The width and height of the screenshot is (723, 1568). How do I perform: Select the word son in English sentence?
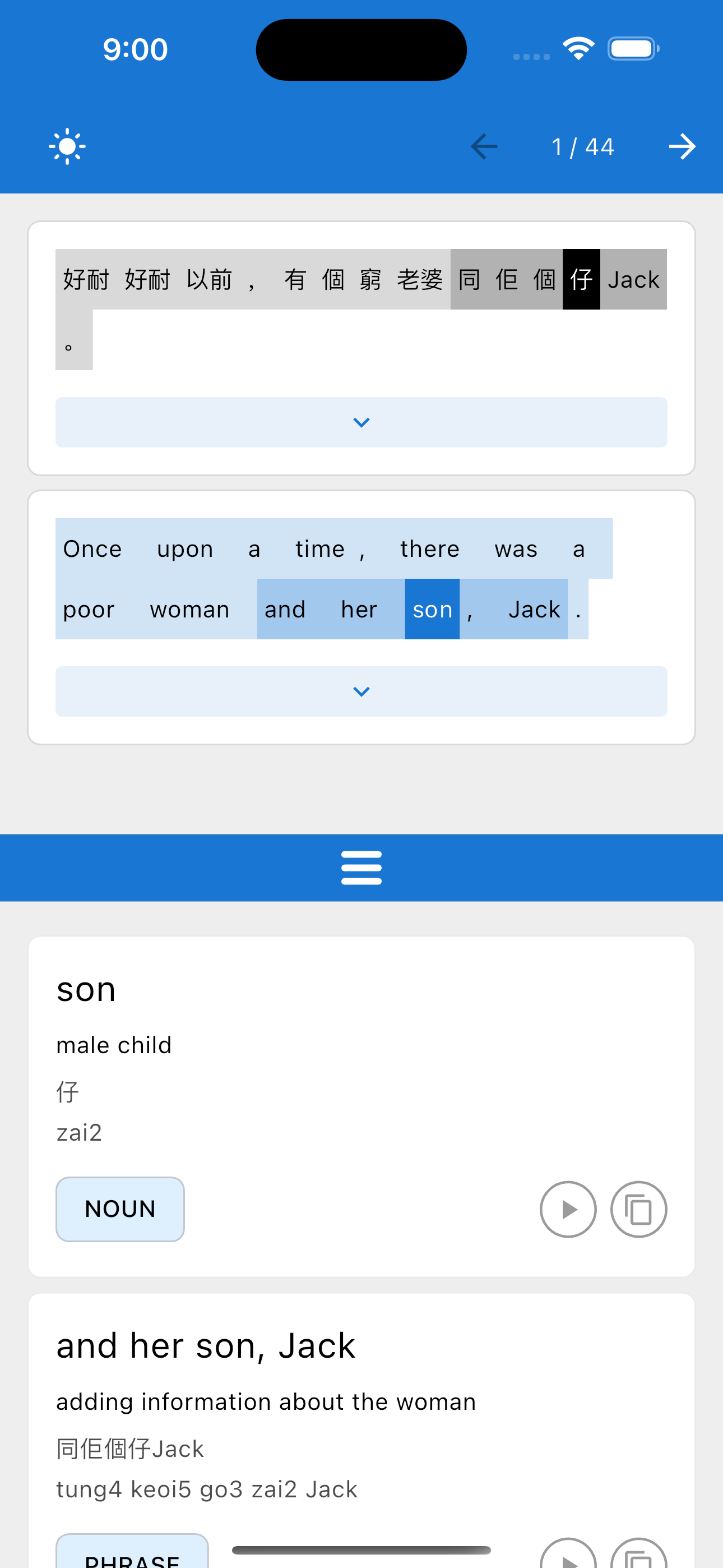point(432,609)
